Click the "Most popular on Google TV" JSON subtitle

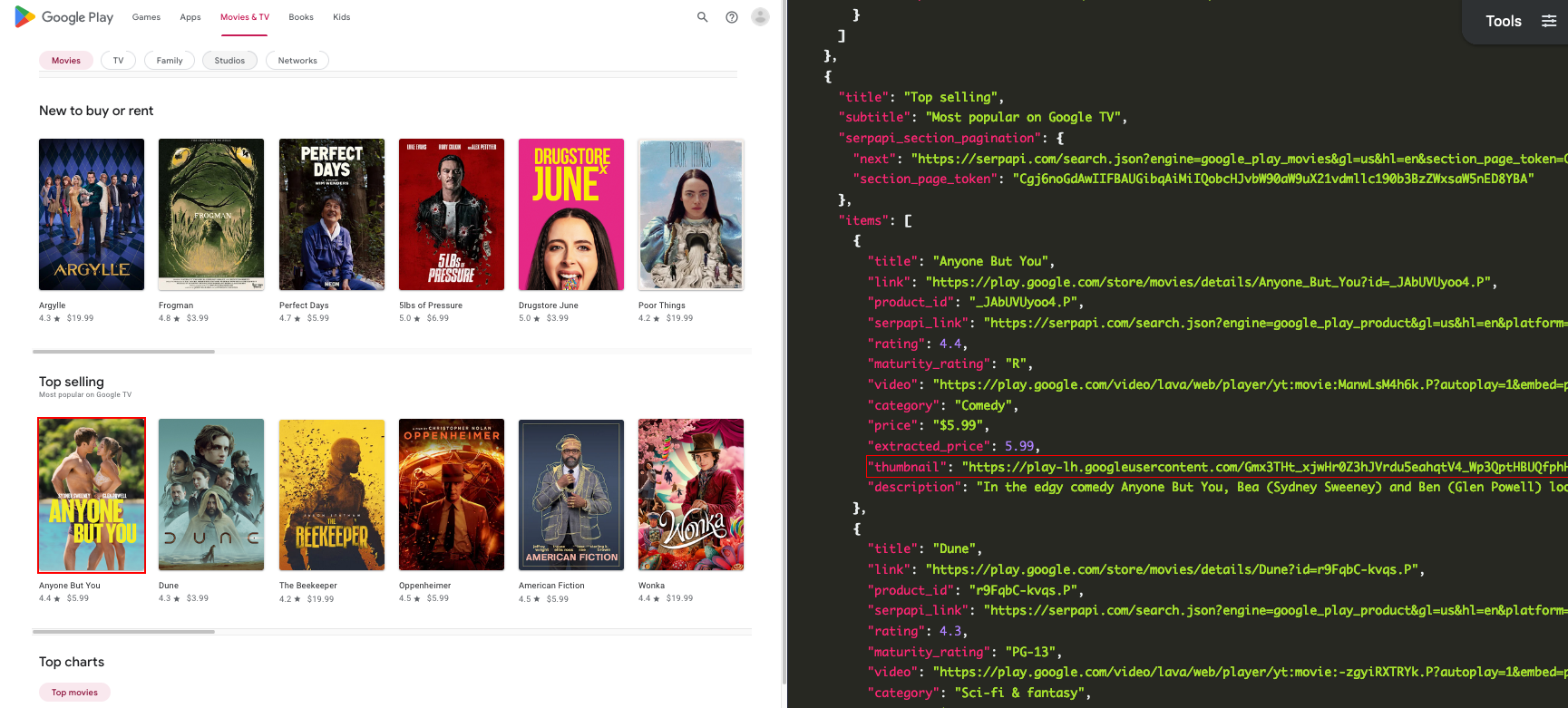(x=1025, y=117)
